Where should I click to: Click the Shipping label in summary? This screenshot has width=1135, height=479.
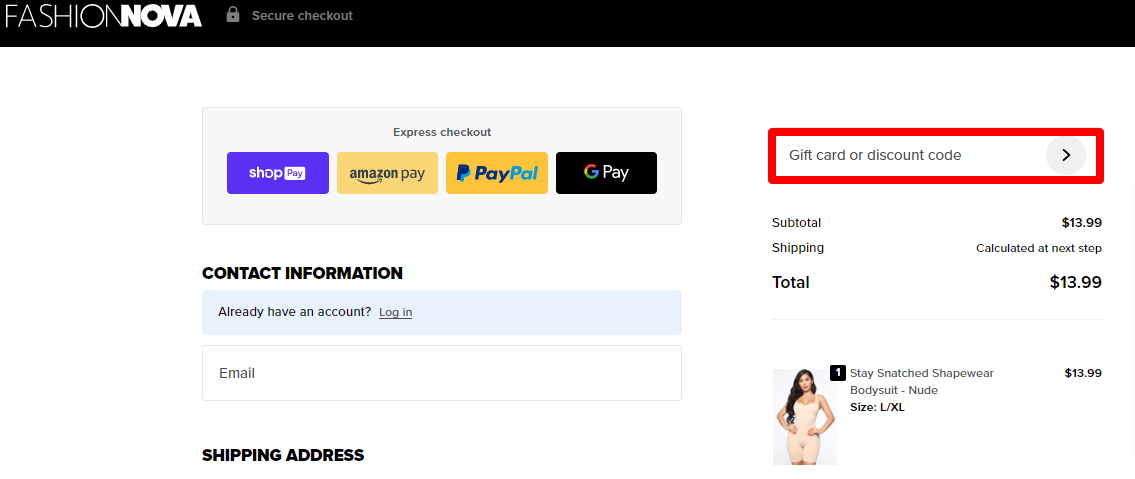pos(798,247)
